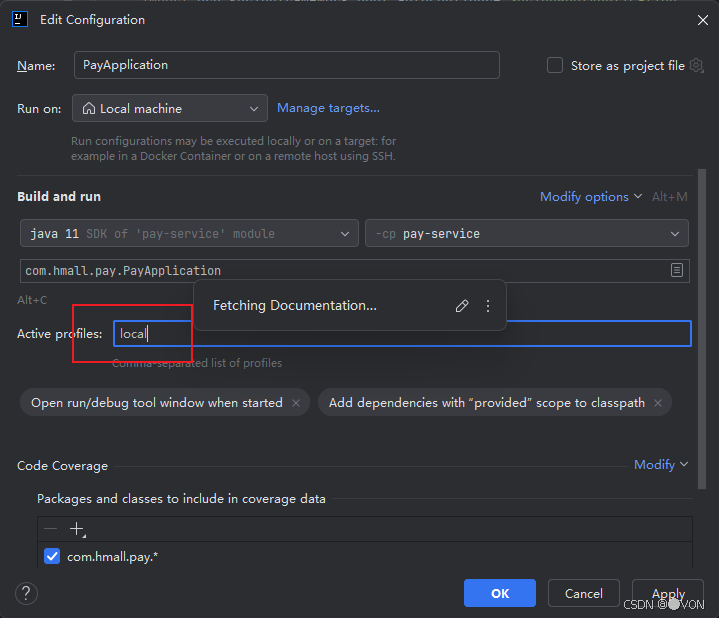Open the help question mark button
719x618 pixels.
(26, 593)
